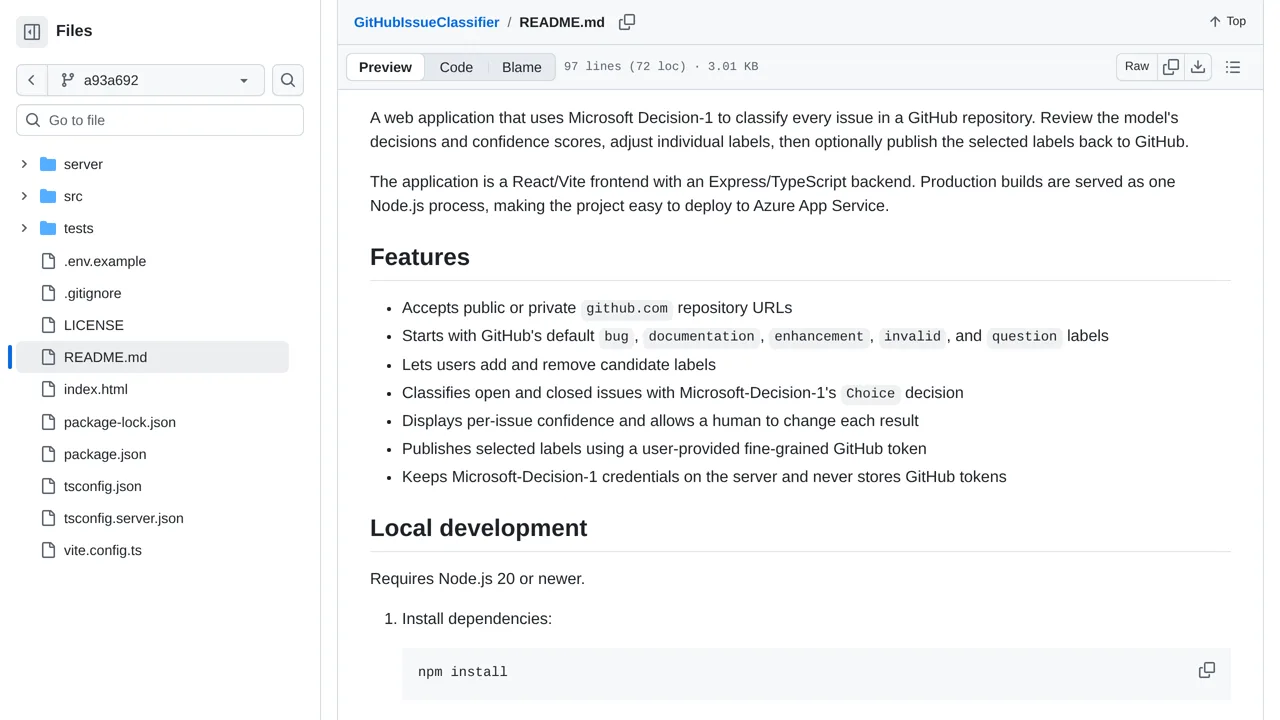Click the enhancement label code text
1280x720 pixels.
coord(819,336)
